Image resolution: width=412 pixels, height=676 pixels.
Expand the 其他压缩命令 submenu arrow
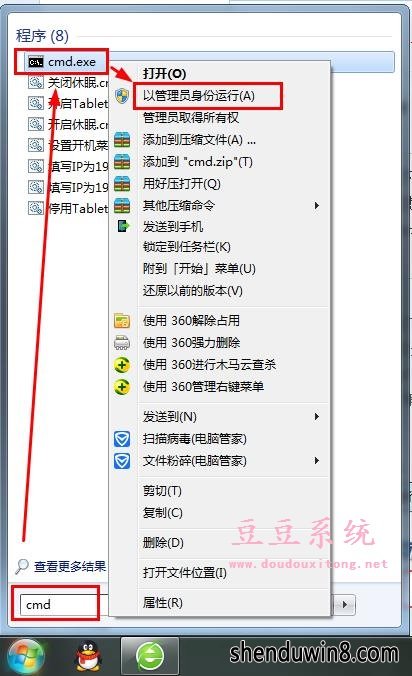pyautogui.click(x=317, y=205)
